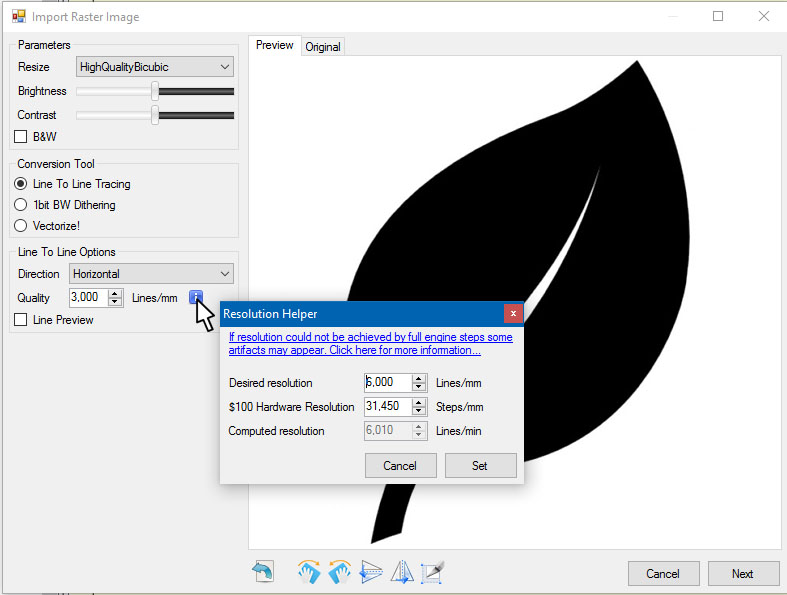Rotate image counter-clockwise
The height and width of the screenshot is (595, 787).
340,572
